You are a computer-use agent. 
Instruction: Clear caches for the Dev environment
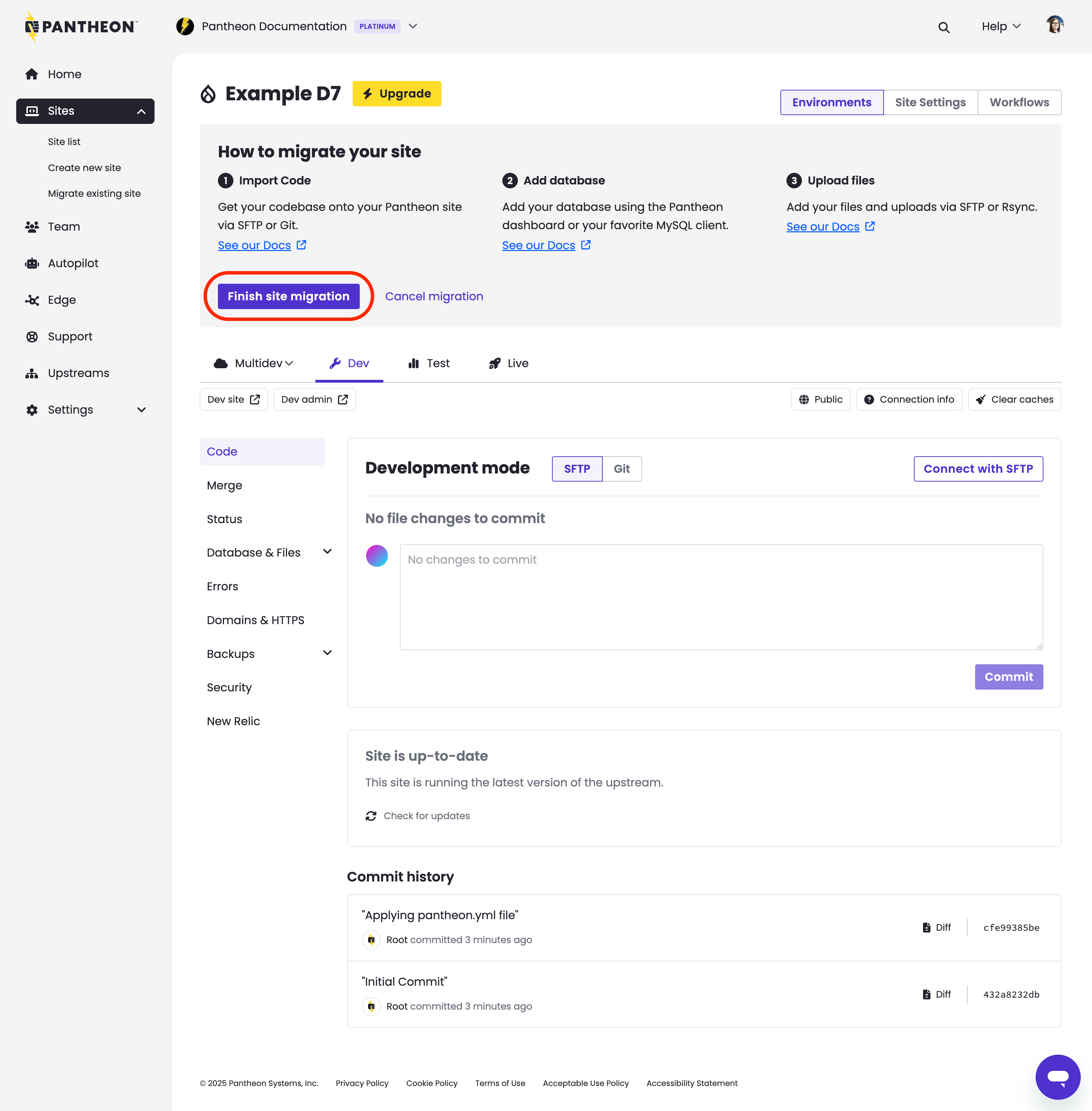click(1014, 399)
